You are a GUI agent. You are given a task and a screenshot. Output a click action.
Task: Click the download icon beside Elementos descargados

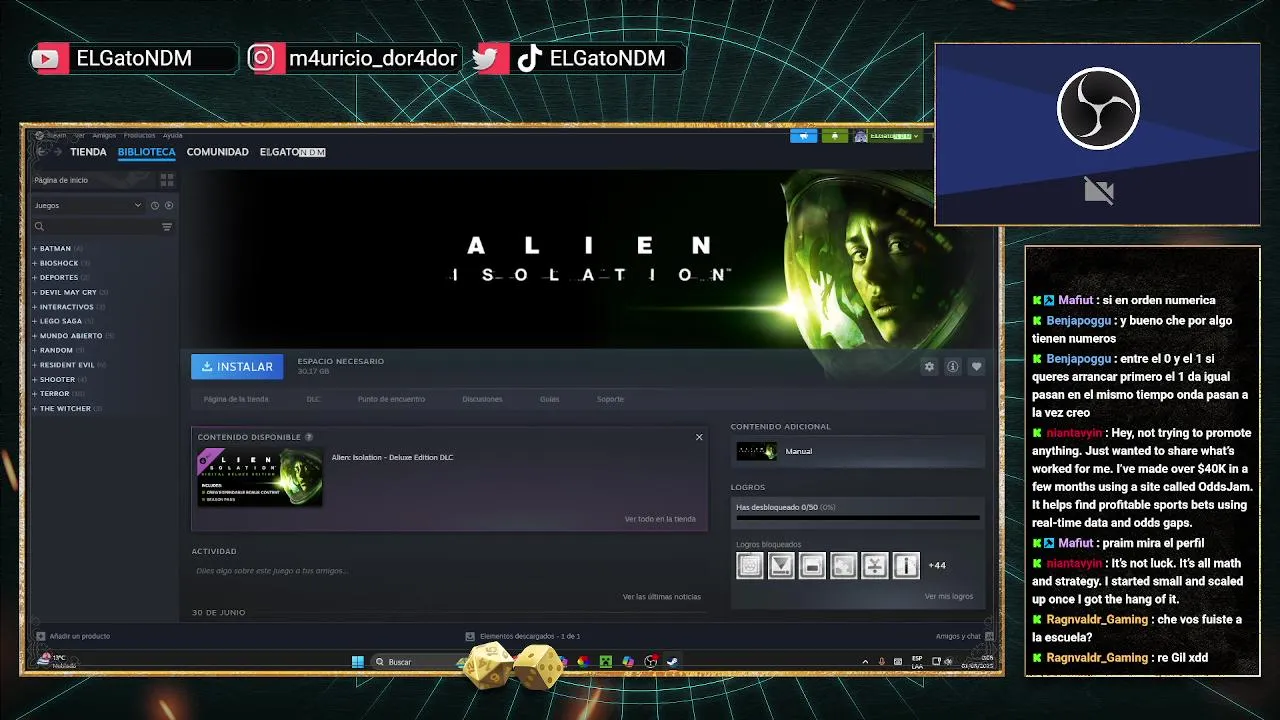(470, 636)
